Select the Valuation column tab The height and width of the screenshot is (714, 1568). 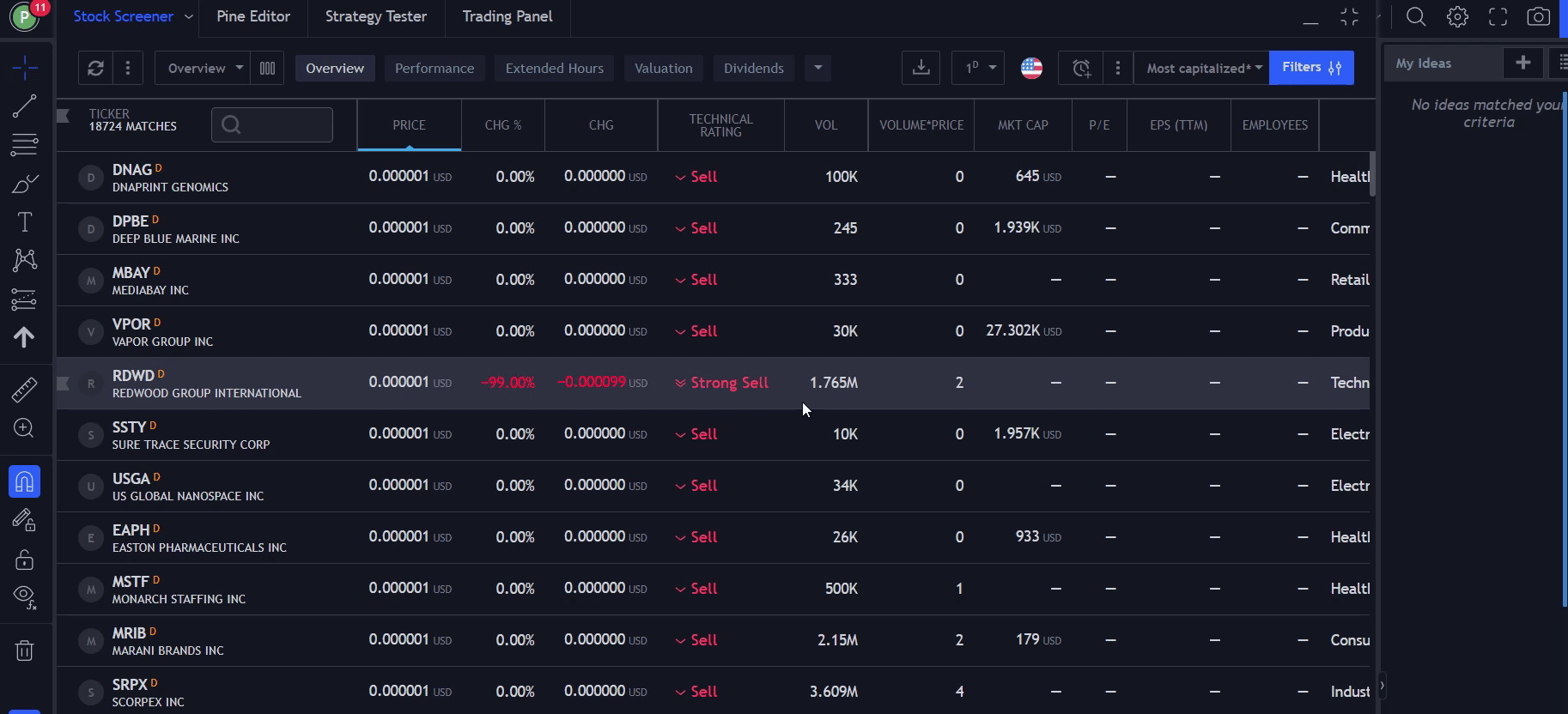664,68
